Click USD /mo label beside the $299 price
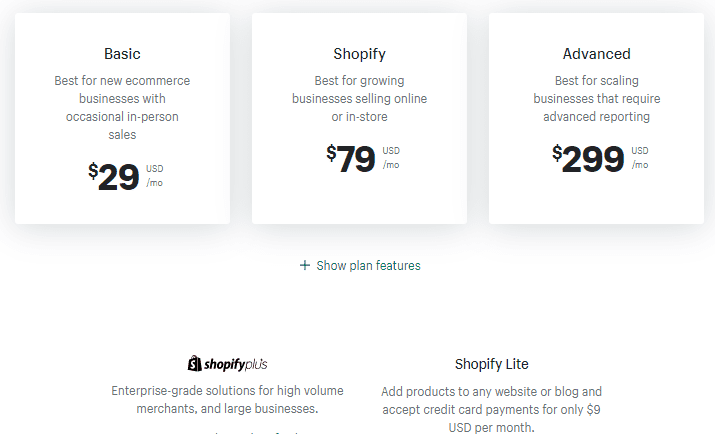 [640, 158]
